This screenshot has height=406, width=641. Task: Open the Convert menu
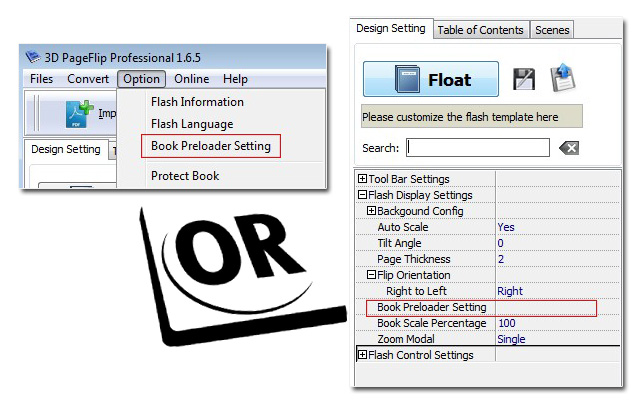(88, 79)
